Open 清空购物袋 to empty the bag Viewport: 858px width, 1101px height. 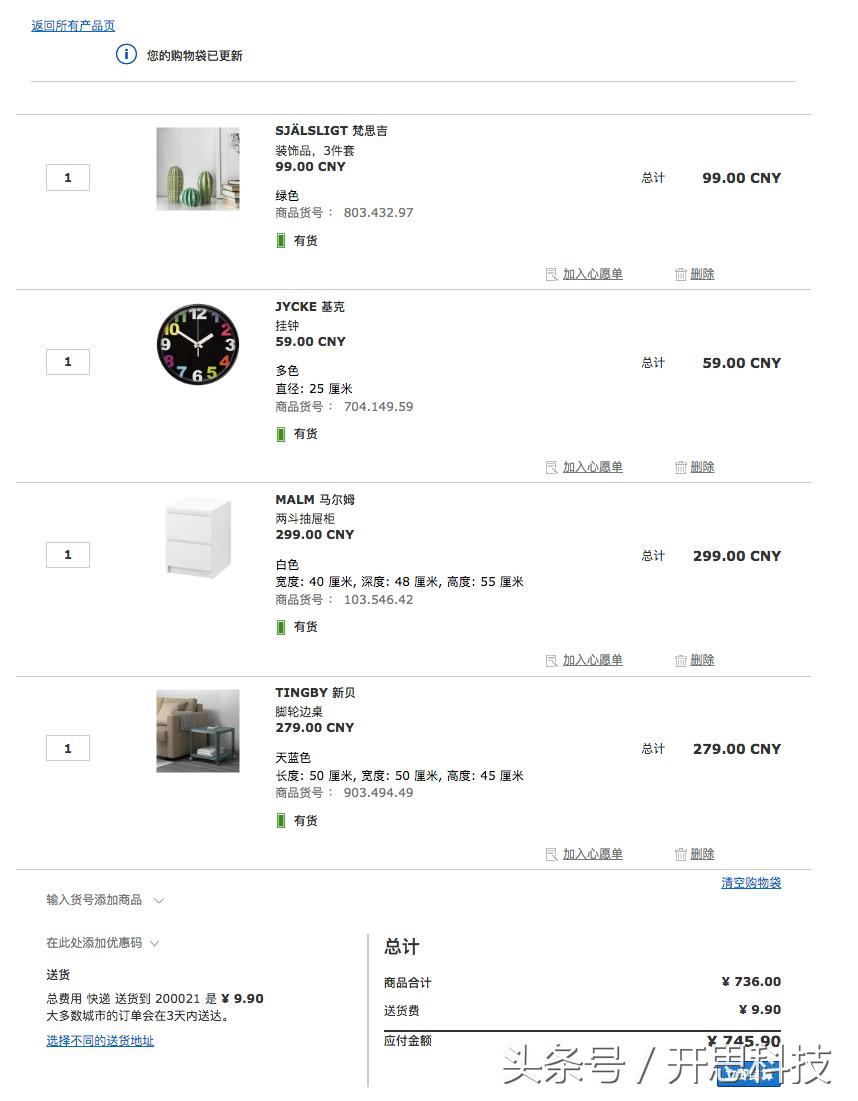click(751, 883)
